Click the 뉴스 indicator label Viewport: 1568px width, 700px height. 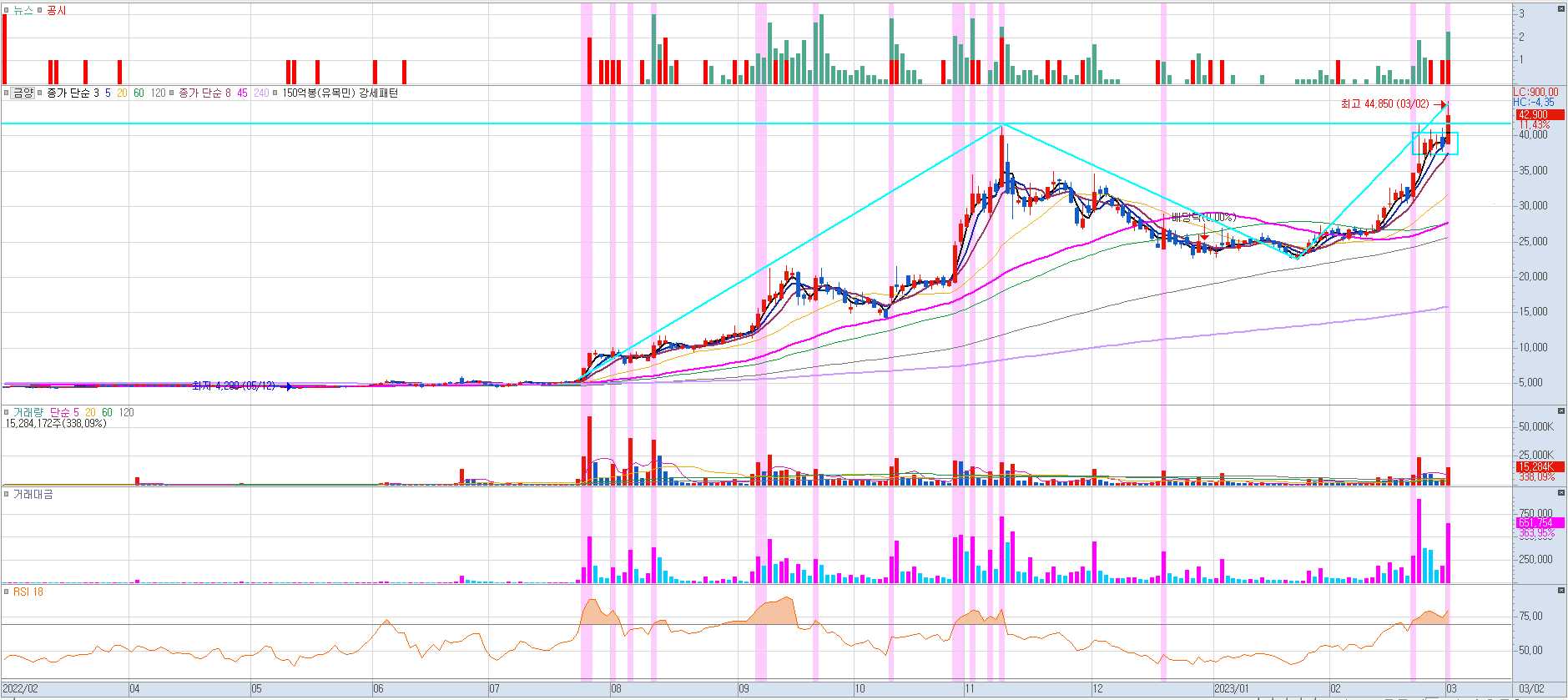(x=23, y=11)
